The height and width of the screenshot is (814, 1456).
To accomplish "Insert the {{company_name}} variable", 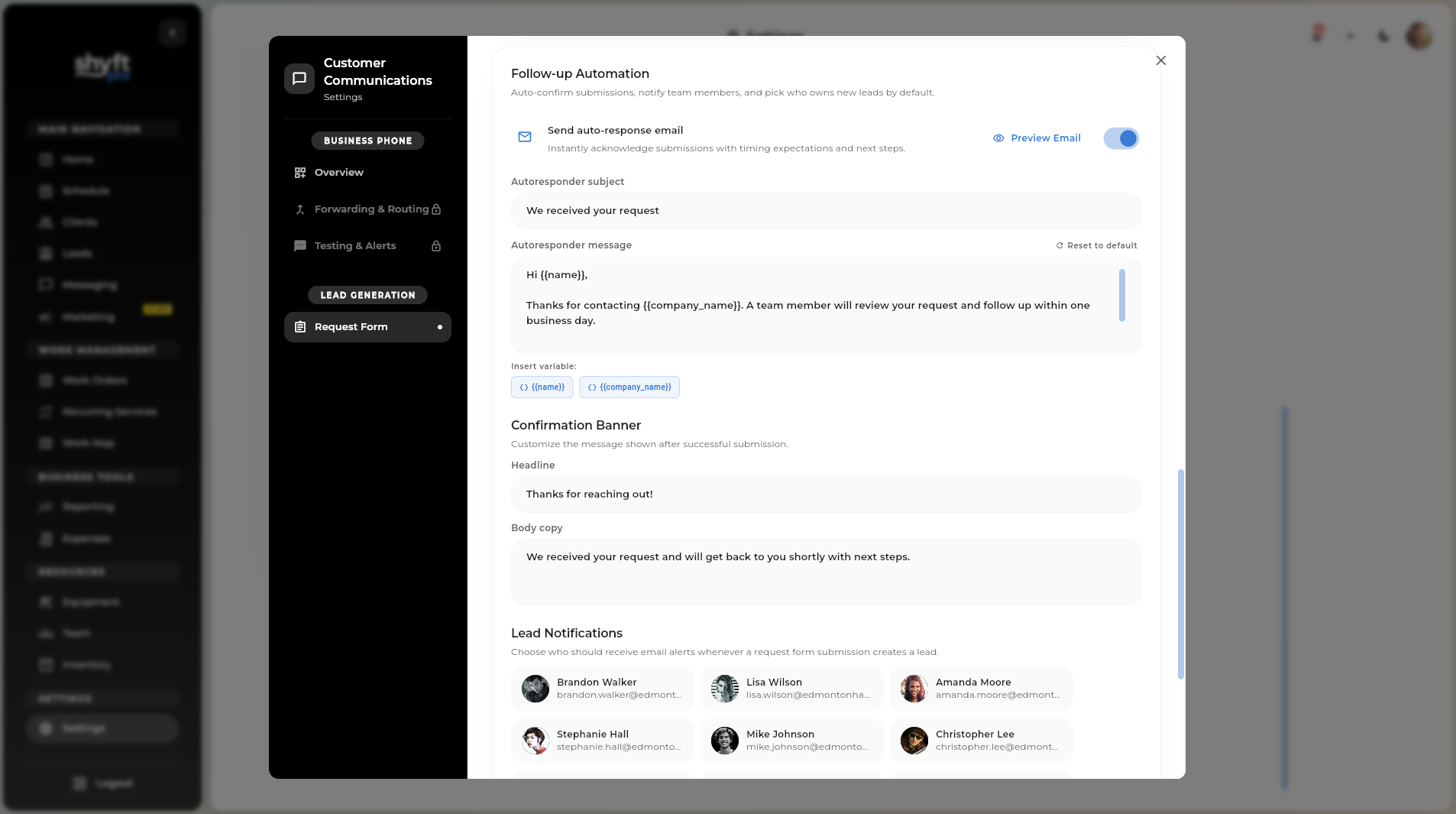I will pos(629,387).
